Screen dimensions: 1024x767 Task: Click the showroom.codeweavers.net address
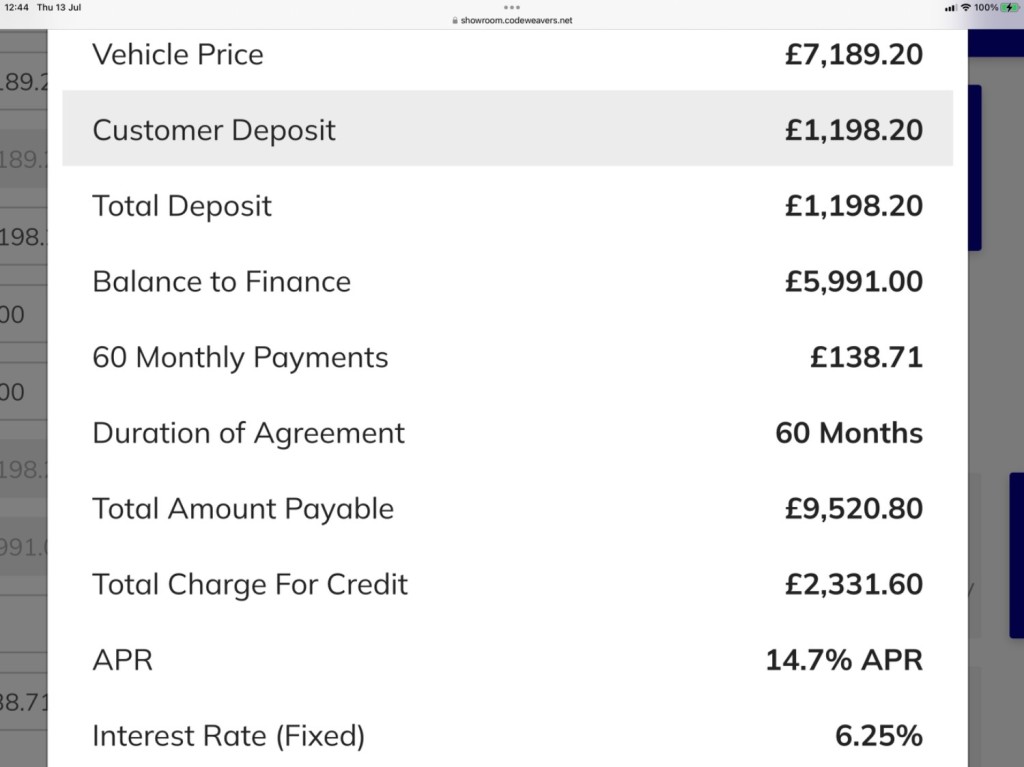click(516, 20)
